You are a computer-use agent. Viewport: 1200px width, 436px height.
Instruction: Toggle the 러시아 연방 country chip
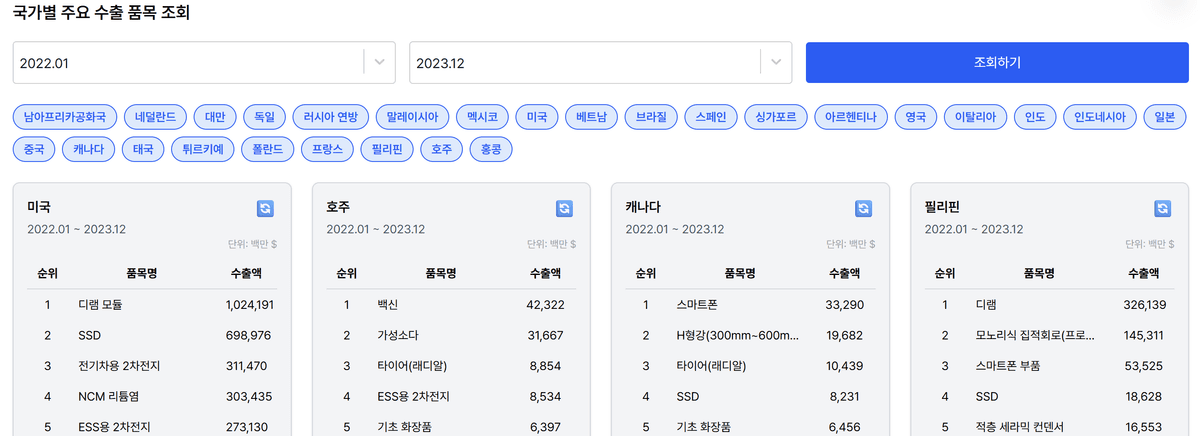tap(331, 117)
